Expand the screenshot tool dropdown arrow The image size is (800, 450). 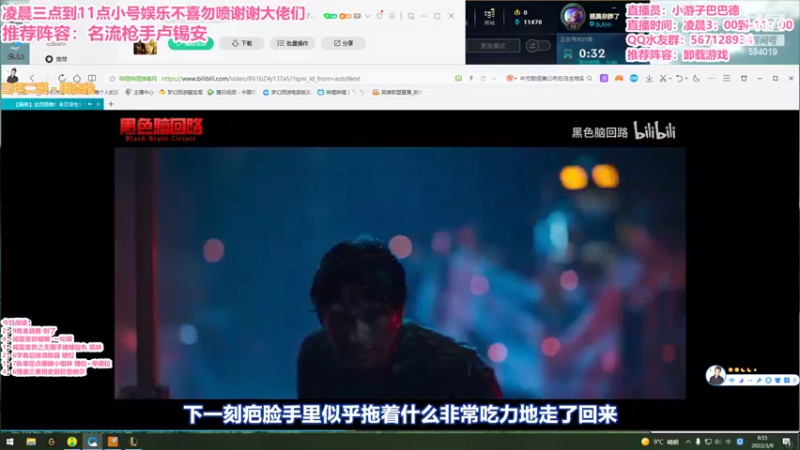click(669, 79)
